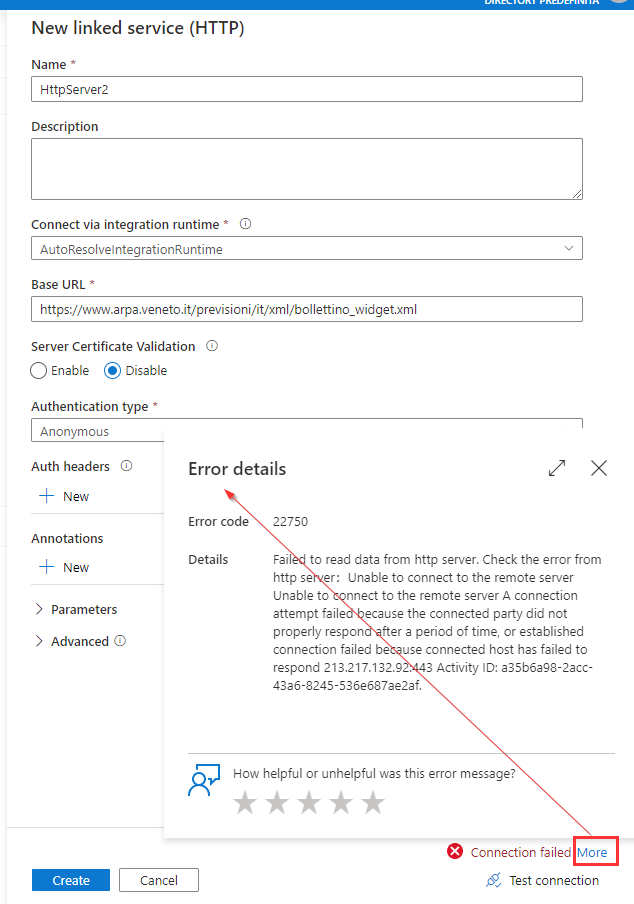Click the info icon next to integration runtime

246,224
